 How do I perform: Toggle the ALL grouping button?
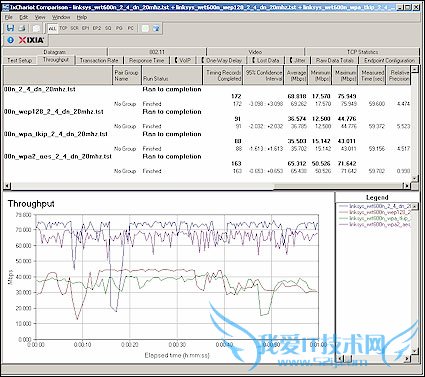(52, 28)
